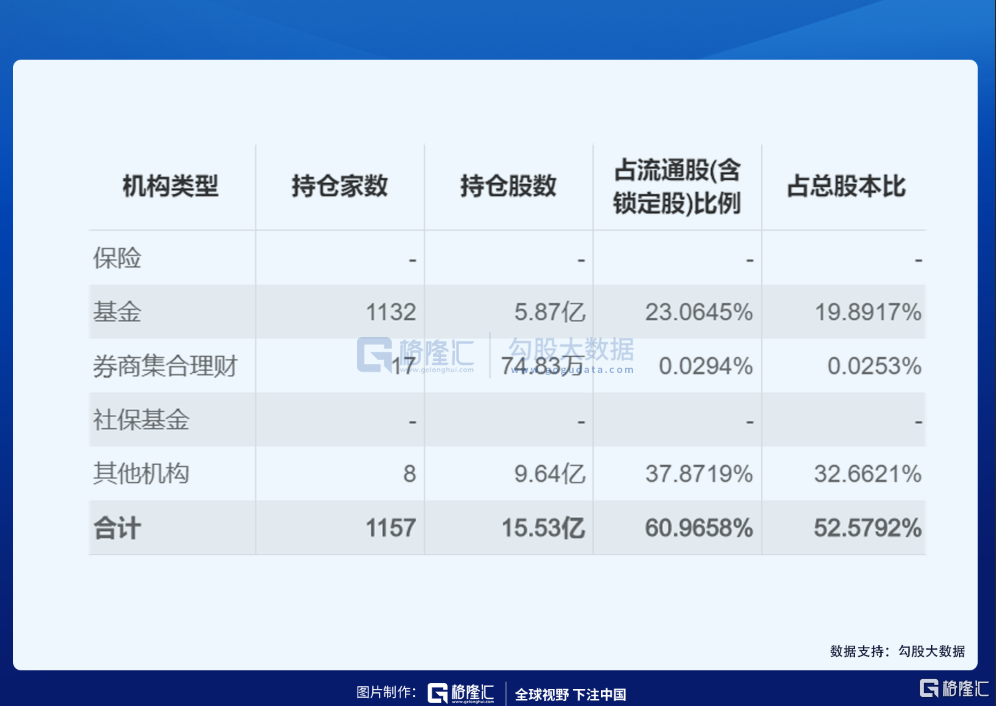The height and width of the screenshot is (706, 996).
Task: Select the 机构类型 column header
Action: (170, 187)
